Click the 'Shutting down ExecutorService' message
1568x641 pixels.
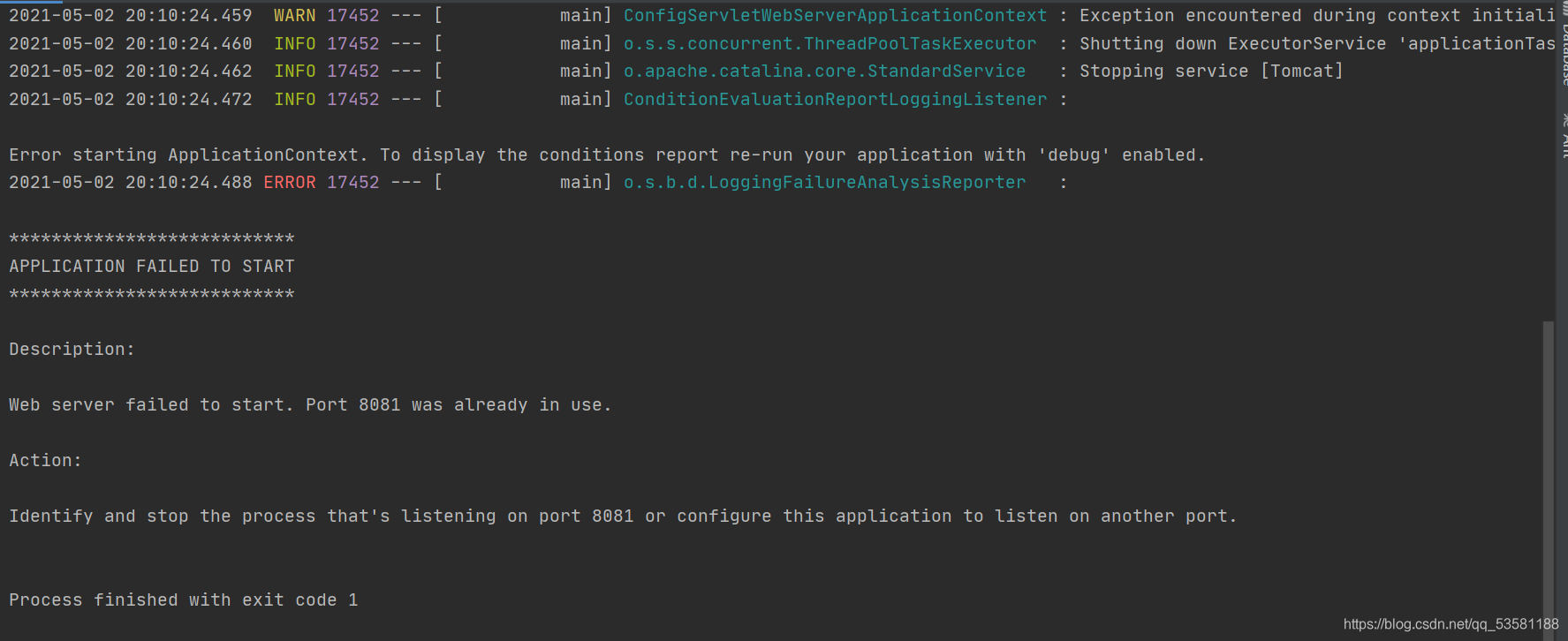click(1316, 43)
